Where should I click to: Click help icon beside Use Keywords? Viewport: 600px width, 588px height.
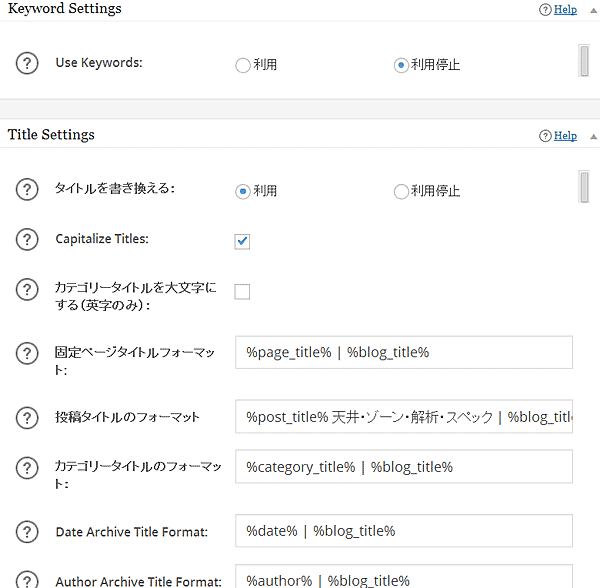coord(27,63)
